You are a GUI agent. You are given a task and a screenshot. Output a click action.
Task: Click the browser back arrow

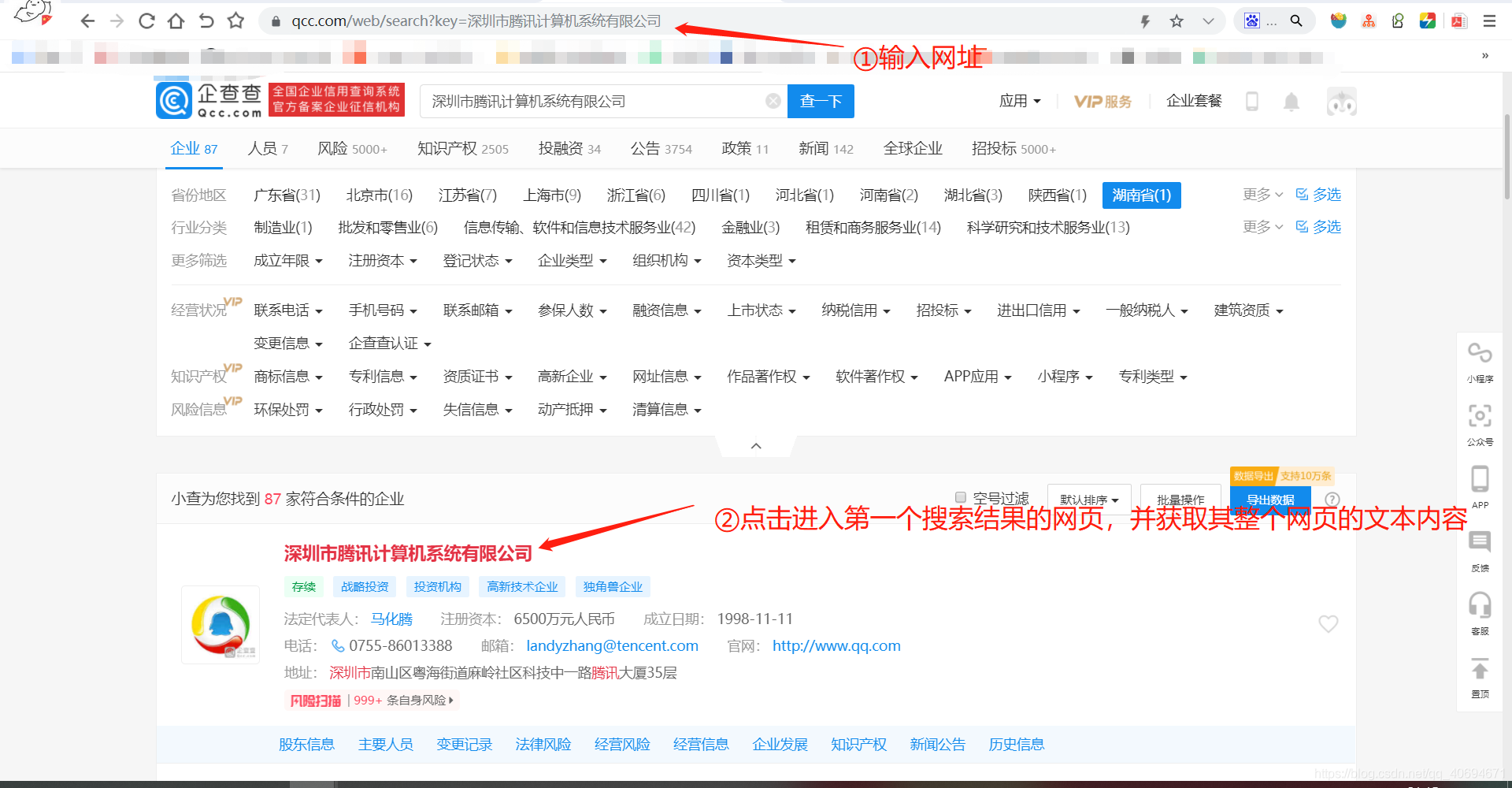tap(87, 21)
